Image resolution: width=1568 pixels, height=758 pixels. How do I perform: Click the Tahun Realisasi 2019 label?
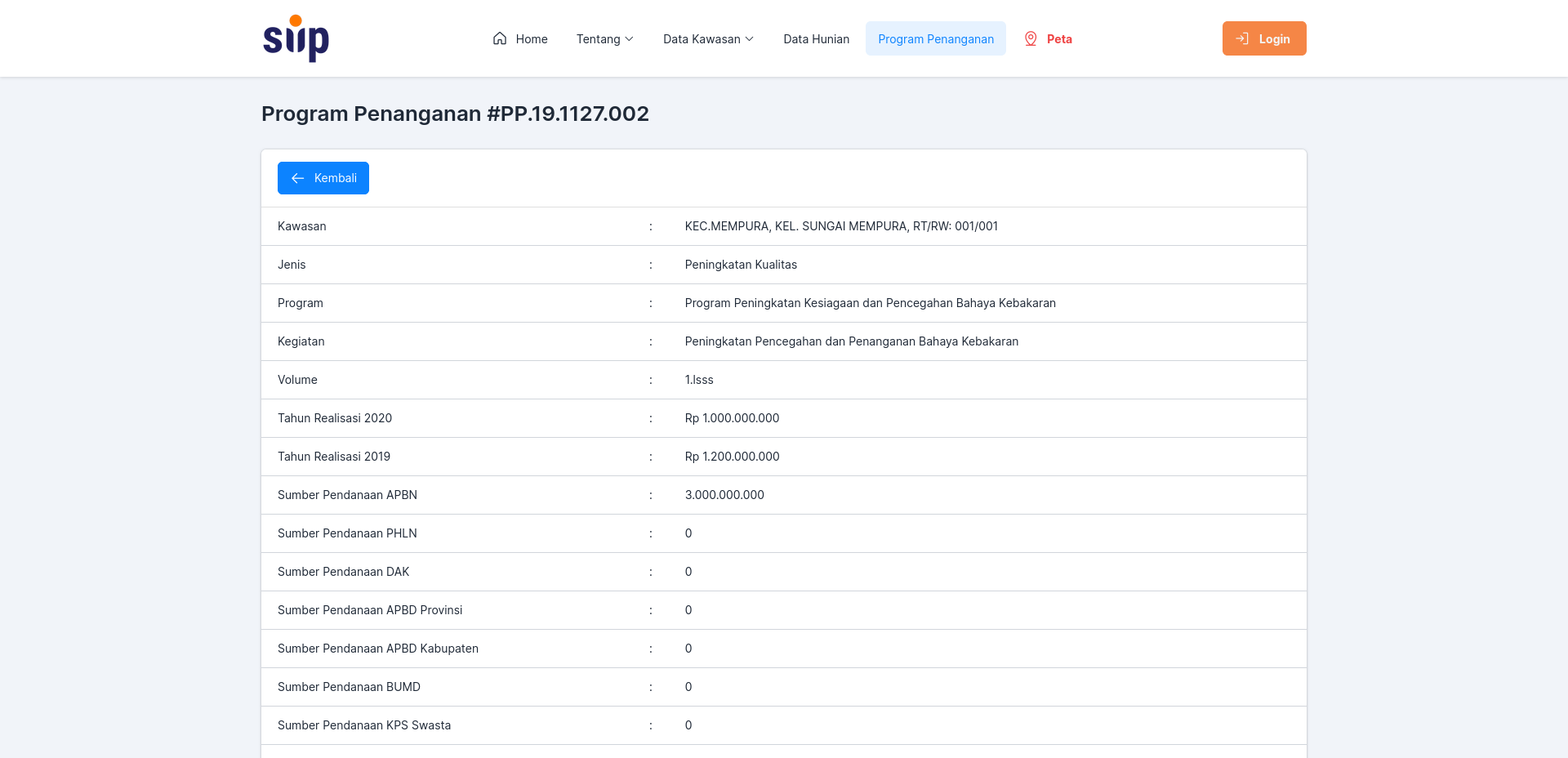pos(334,457)
